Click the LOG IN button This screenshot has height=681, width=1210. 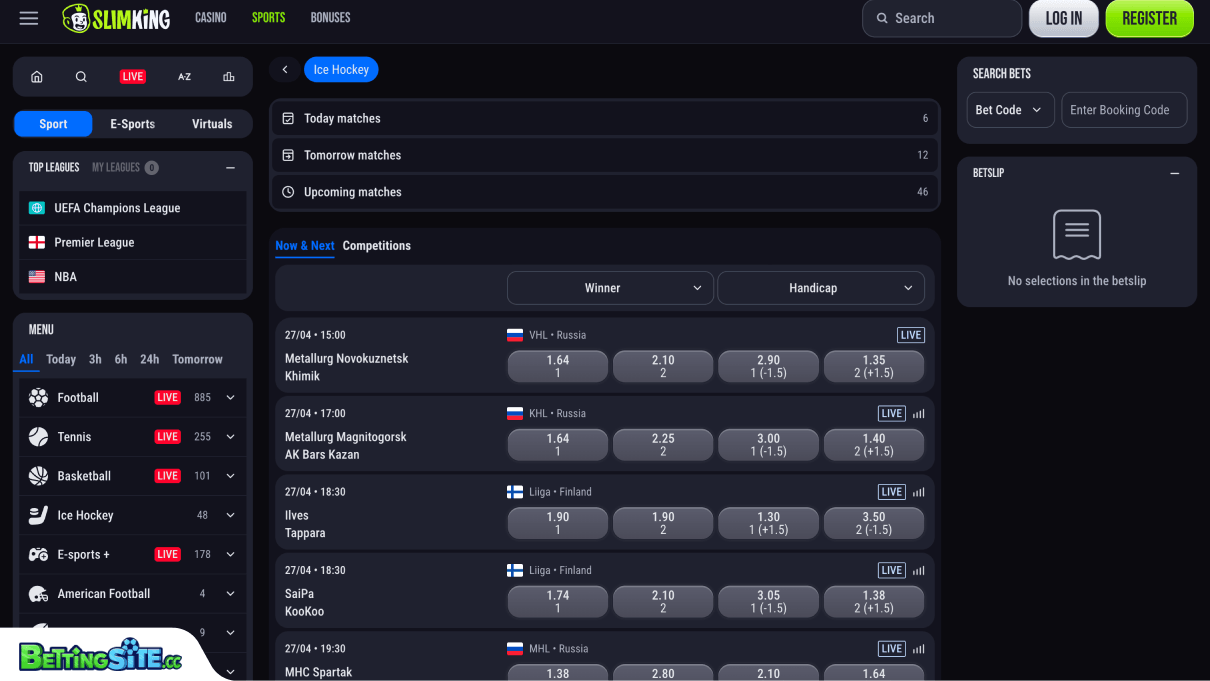pos(1063,18)
